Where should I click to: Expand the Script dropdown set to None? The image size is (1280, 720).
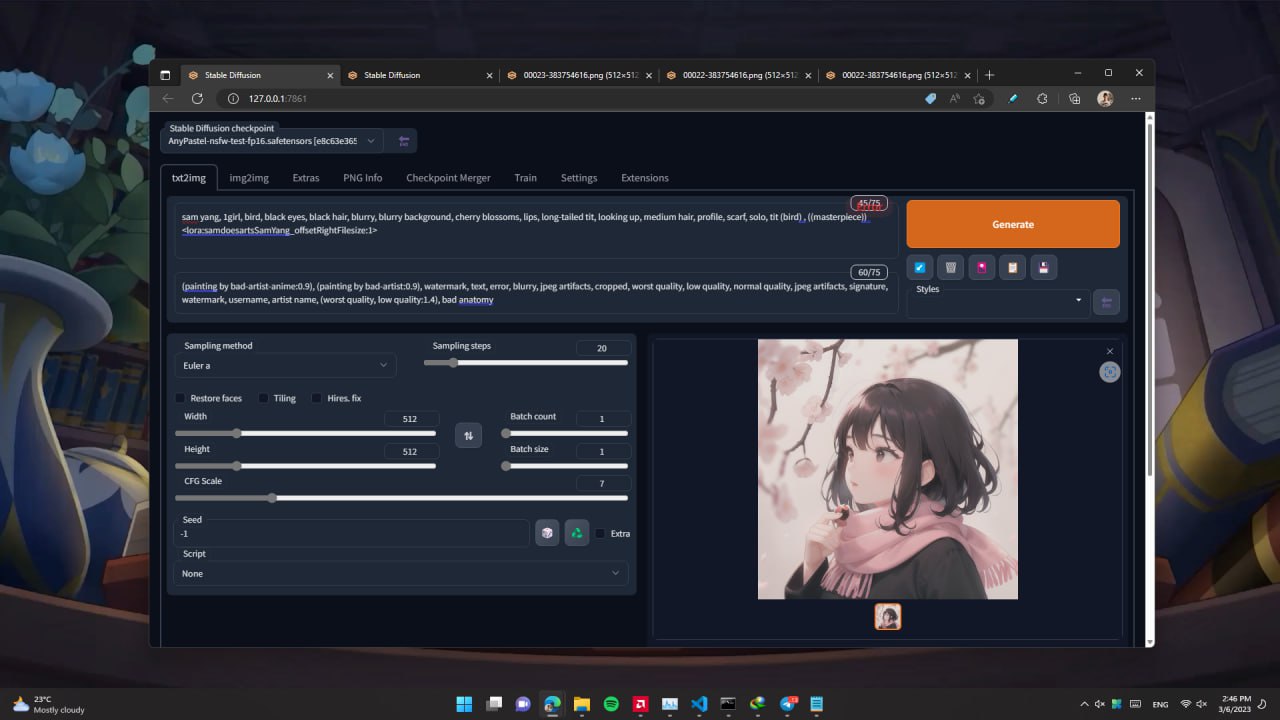[401, 573]
